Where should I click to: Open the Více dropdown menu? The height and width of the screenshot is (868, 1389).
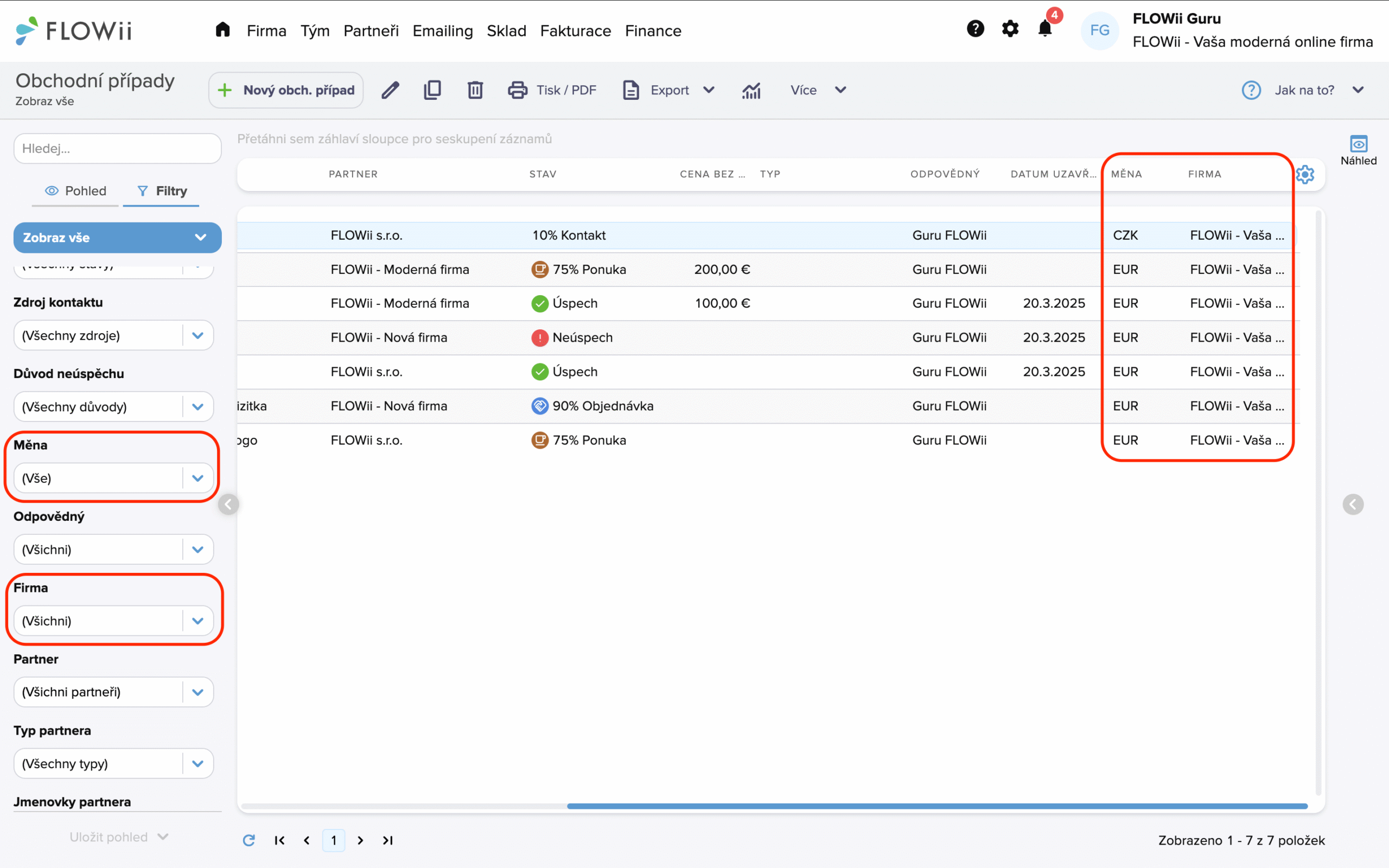pyautogui.click(x=817, y=90)
